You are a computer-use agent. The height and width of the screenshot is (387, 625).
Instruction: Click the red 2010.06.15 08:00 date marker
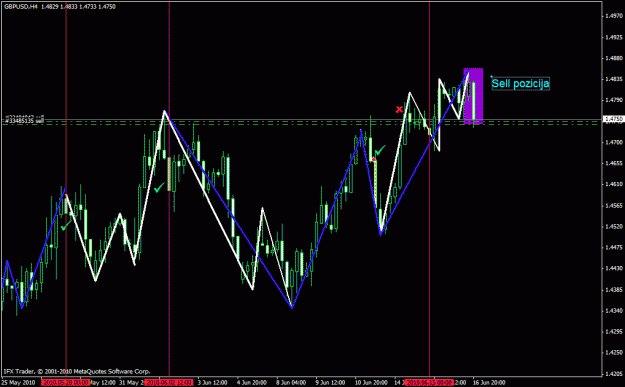pos(429,383)
